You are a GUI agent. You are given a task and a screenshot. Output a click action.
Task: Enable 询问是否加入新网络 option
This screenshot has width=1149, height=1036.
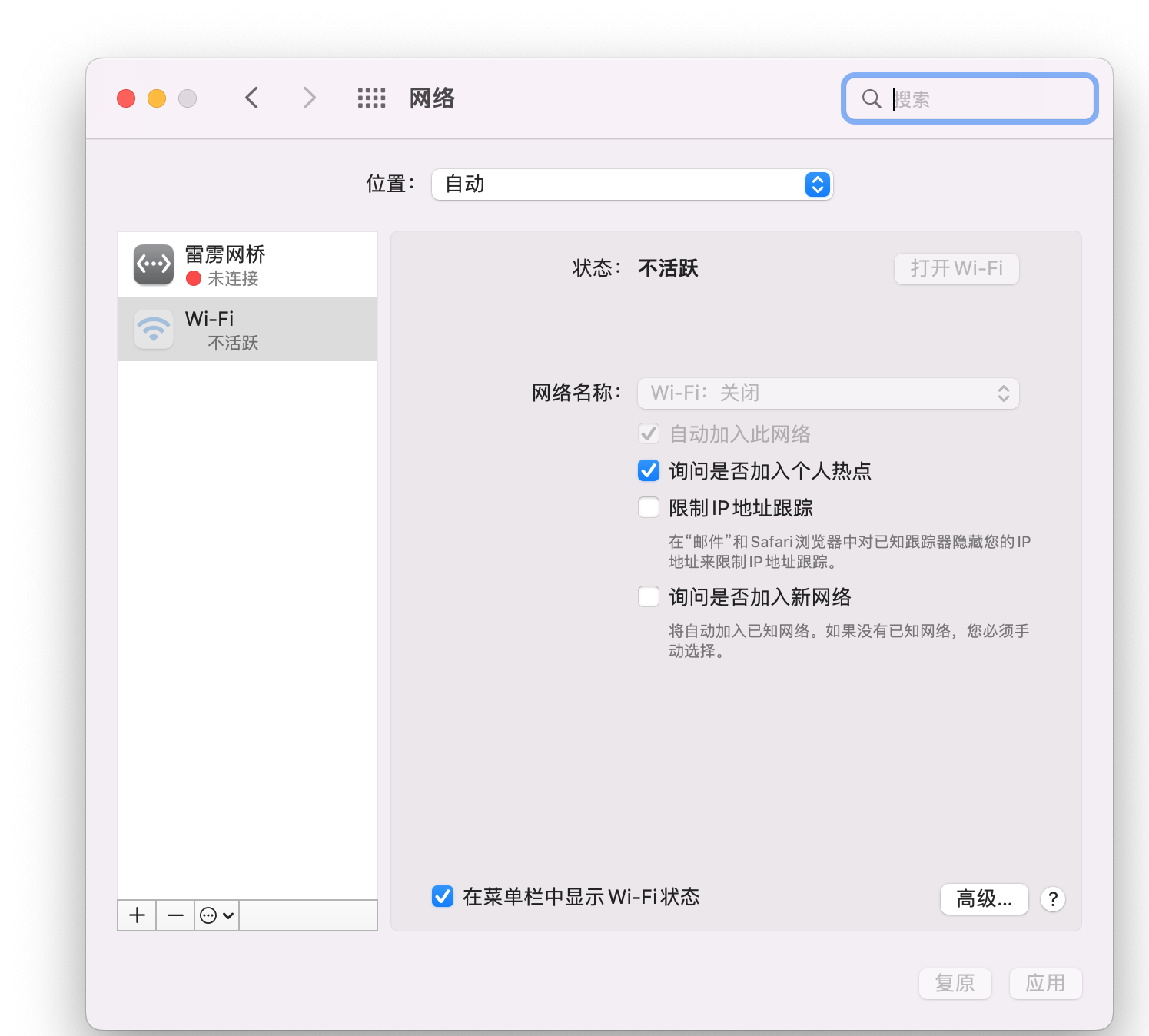(648, 596)
